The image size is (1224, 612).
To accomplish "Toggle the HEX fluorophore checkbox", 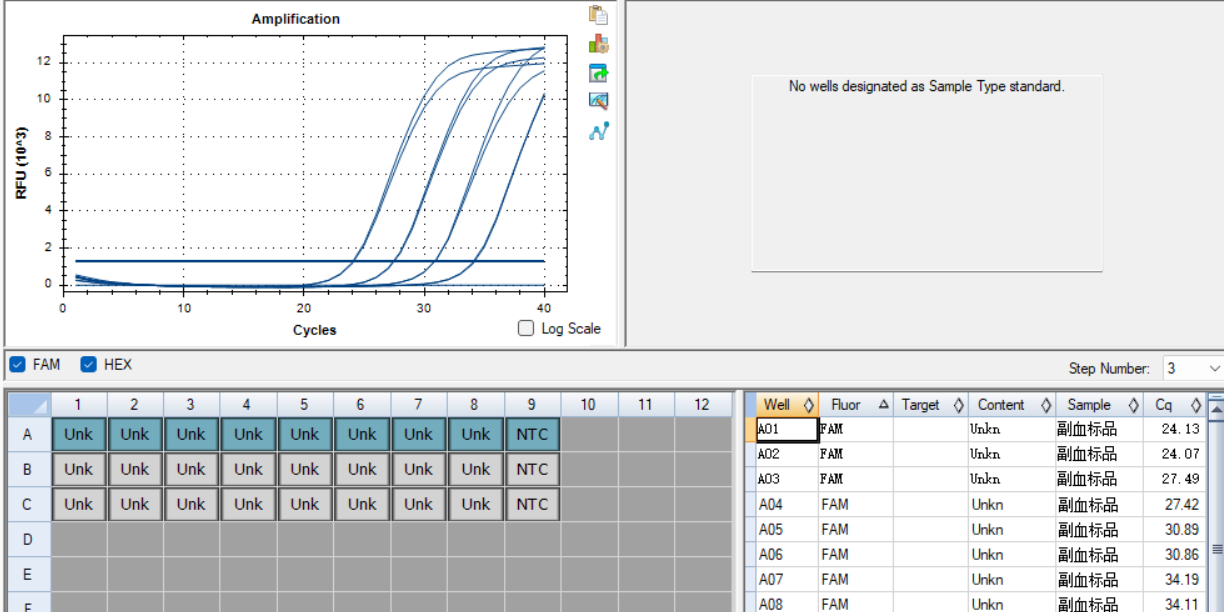I will coord(89,364).
